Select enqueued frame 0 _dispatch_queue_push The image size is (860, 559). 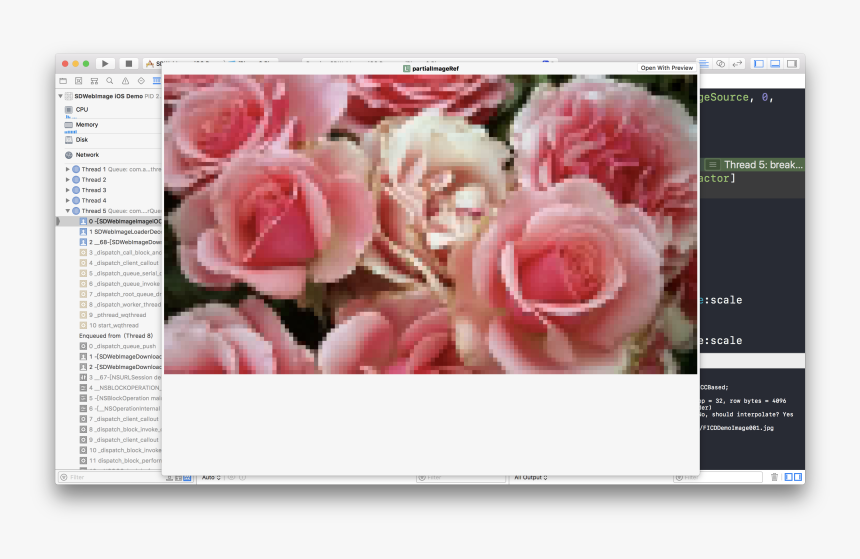pyautogui.click(x=109, y=346)
